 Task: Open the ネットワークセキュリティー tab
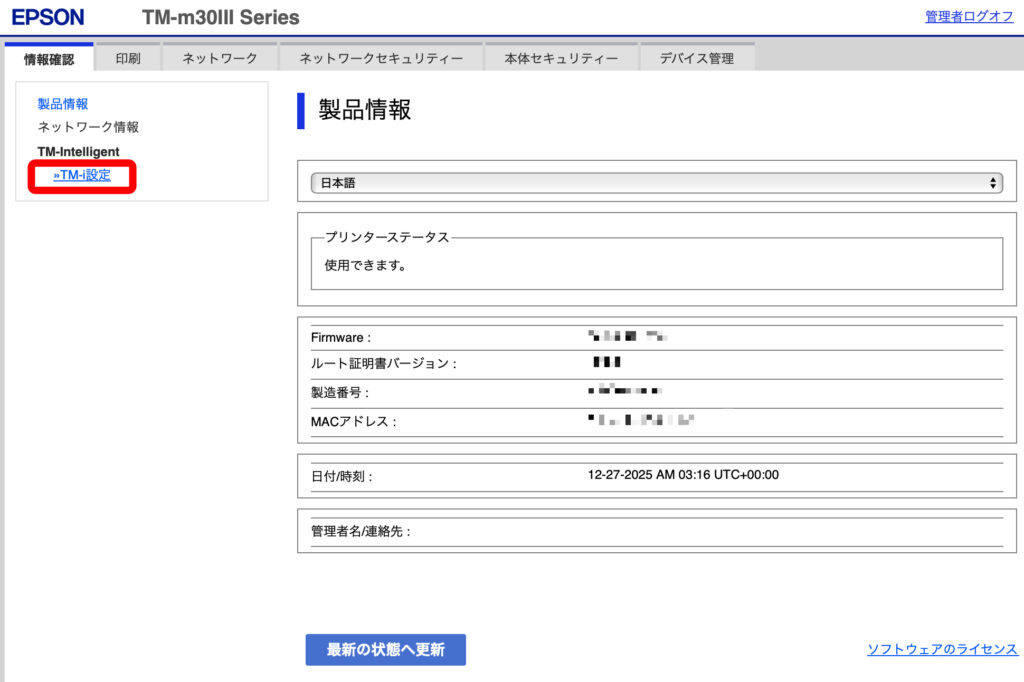click(381, 59)
